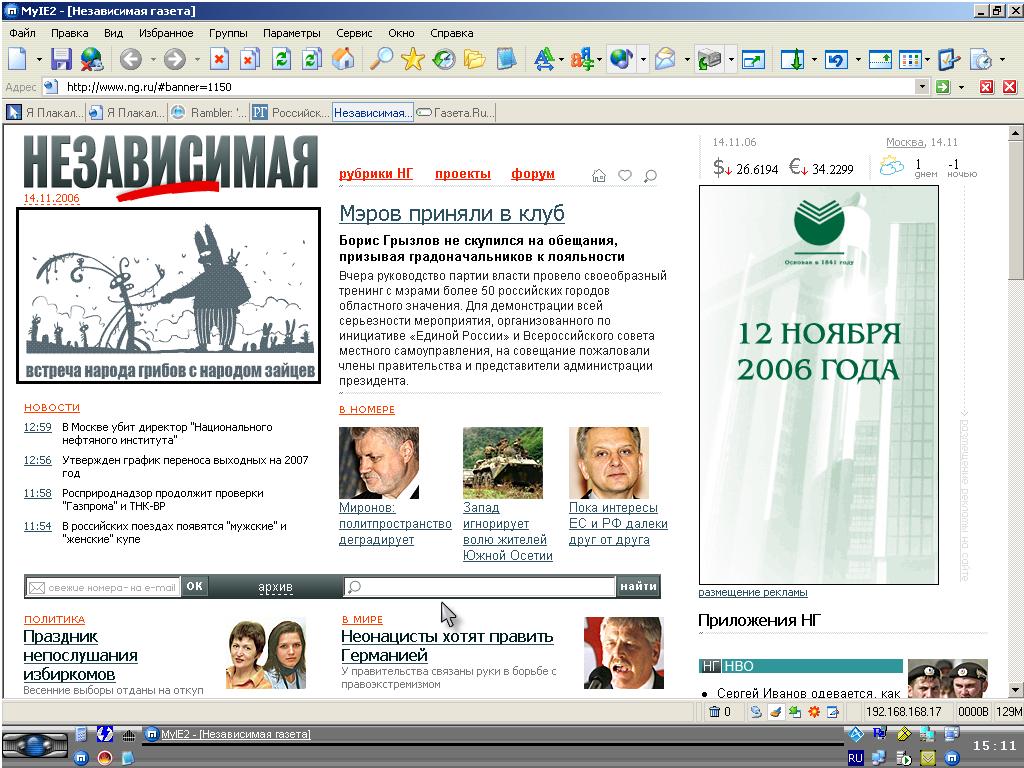Image resolution: width=1024 pixels, height=768 pixels.
Task: Click найти search button on page
Action: (638, 586)
